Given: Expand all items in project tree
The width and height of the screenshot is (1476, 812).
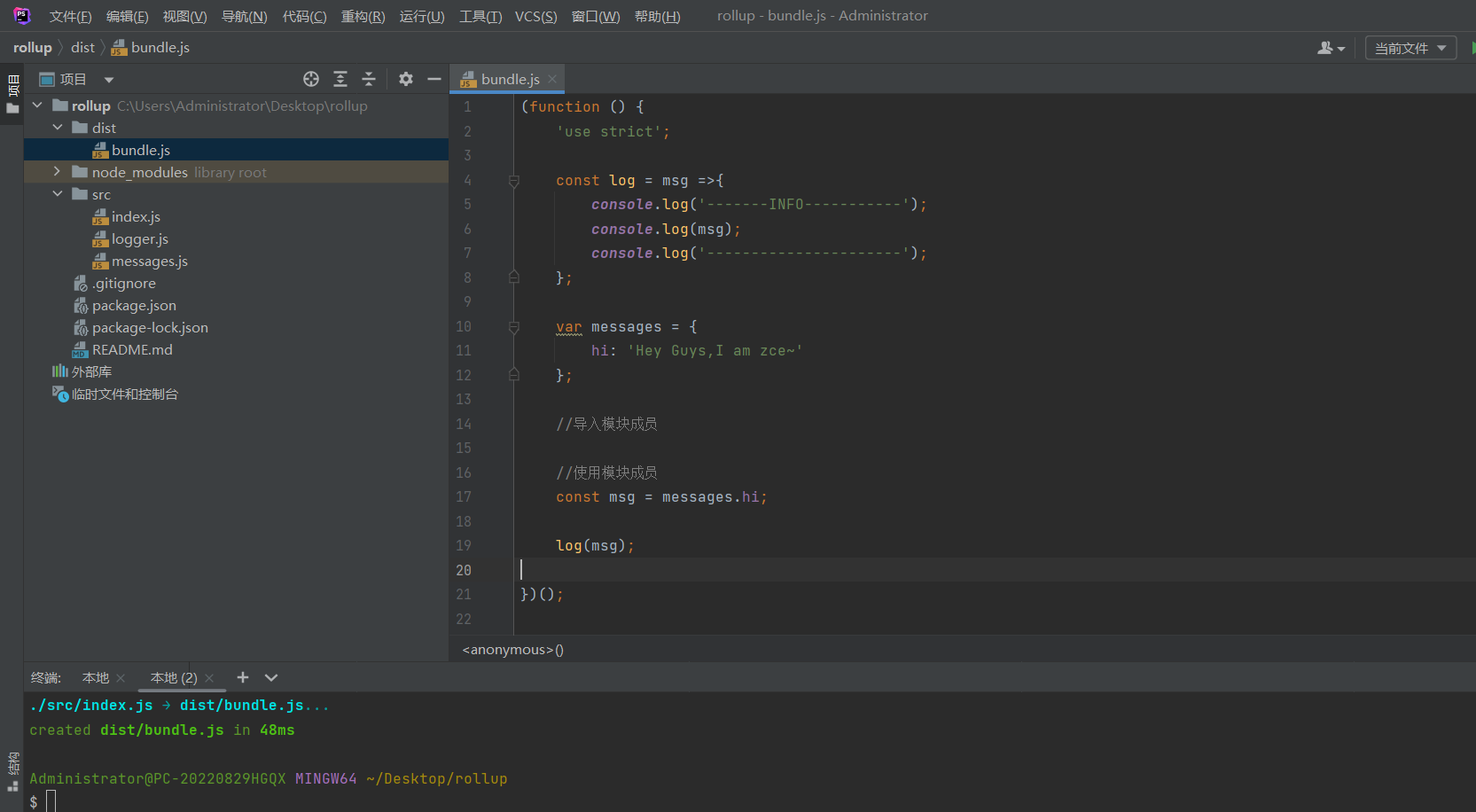Looking at the screenshot, I should tap(340, 79).
